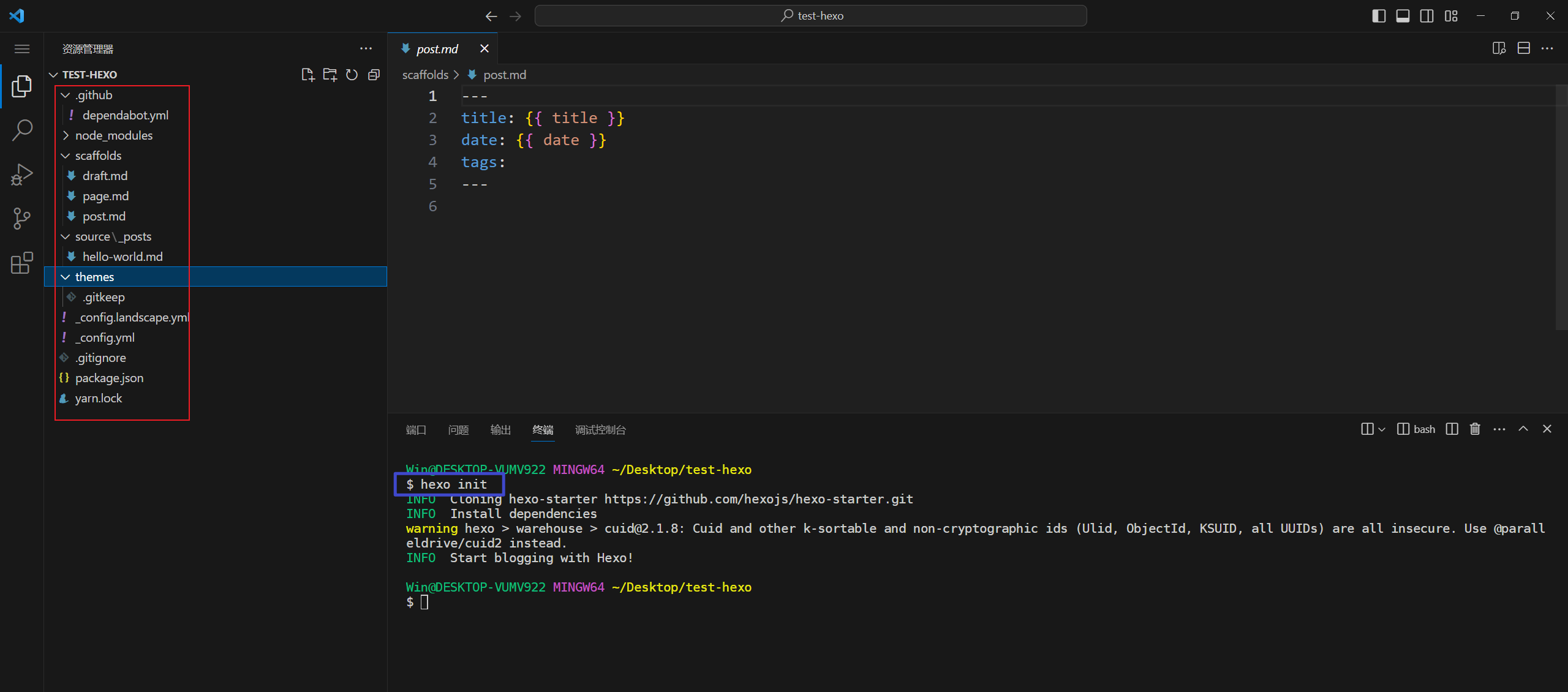This screenshot has height=692, width=1568.
Task: Collapse the scaffolds folder
Action: click(98, 156)
